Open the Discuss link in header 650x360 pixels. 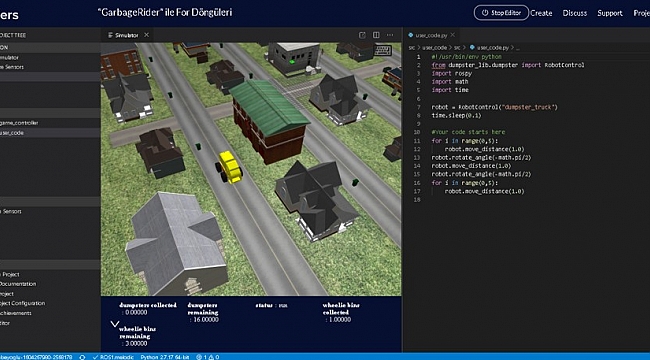pos(575,13)
